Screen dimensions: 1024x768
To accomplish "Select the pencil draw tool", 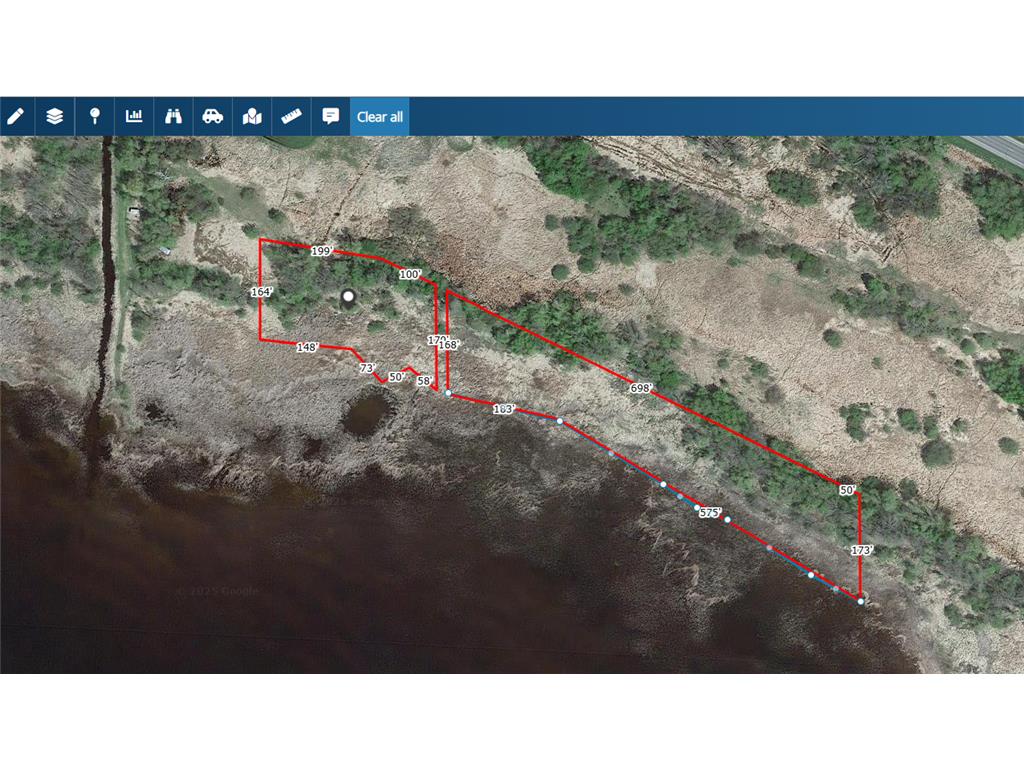I will pos(16,117).
